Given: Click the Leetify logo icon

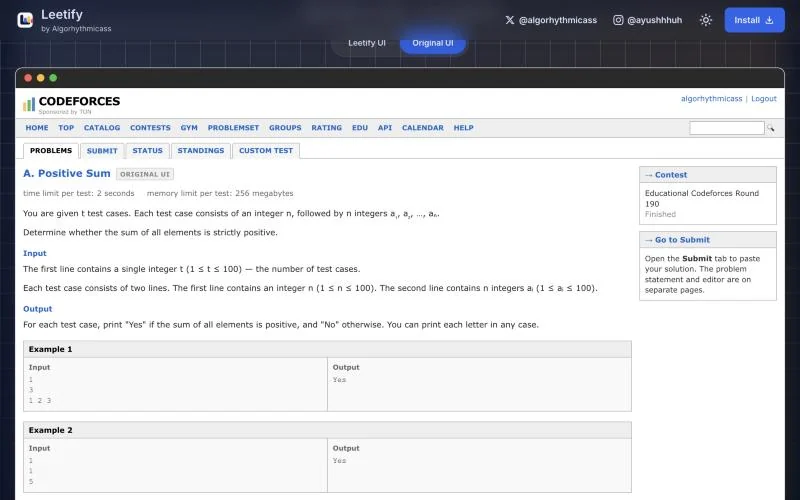Looking at the screenshot, I should tap(25, 20).
